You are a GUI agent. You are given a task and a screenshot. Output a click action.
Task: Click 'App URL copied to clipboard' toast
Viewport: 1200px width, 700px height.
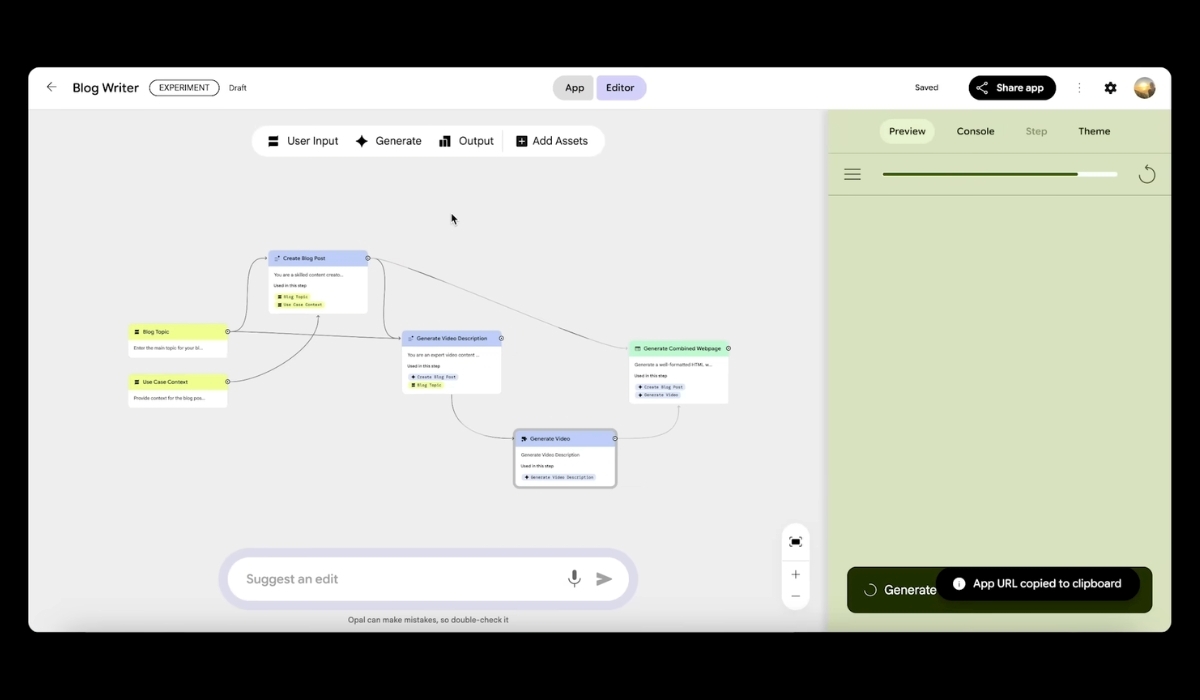point(1038,584)
